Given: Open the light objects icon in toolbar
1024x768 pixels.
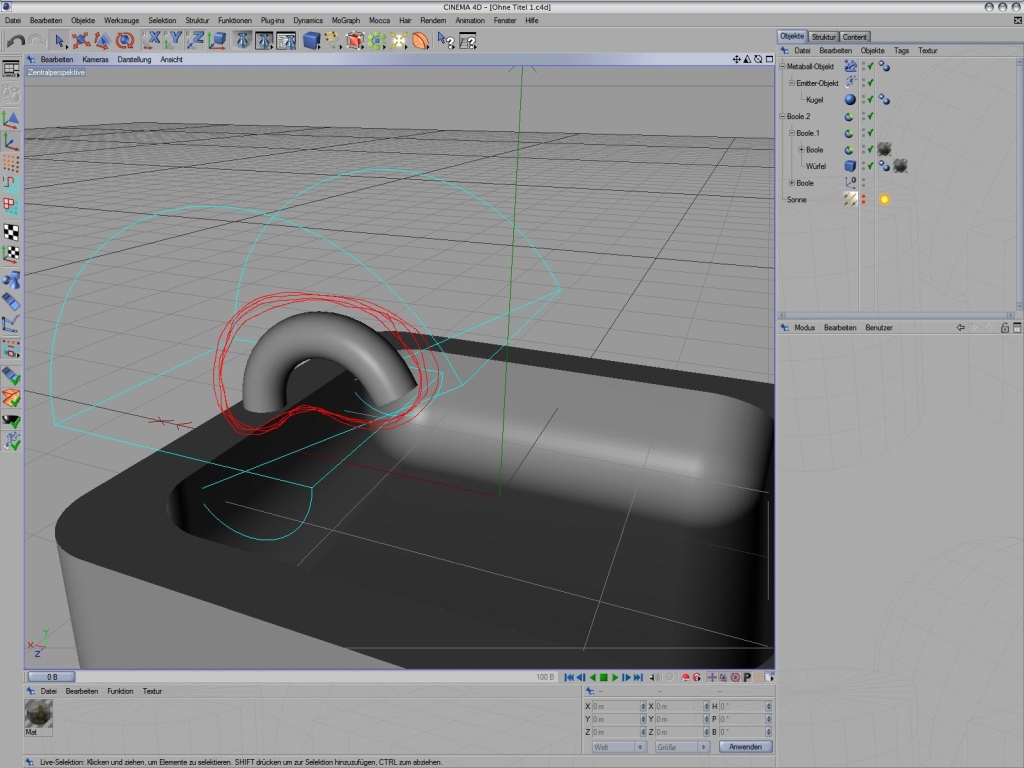Looking at the screenshot, I should (x=399, y=41).
